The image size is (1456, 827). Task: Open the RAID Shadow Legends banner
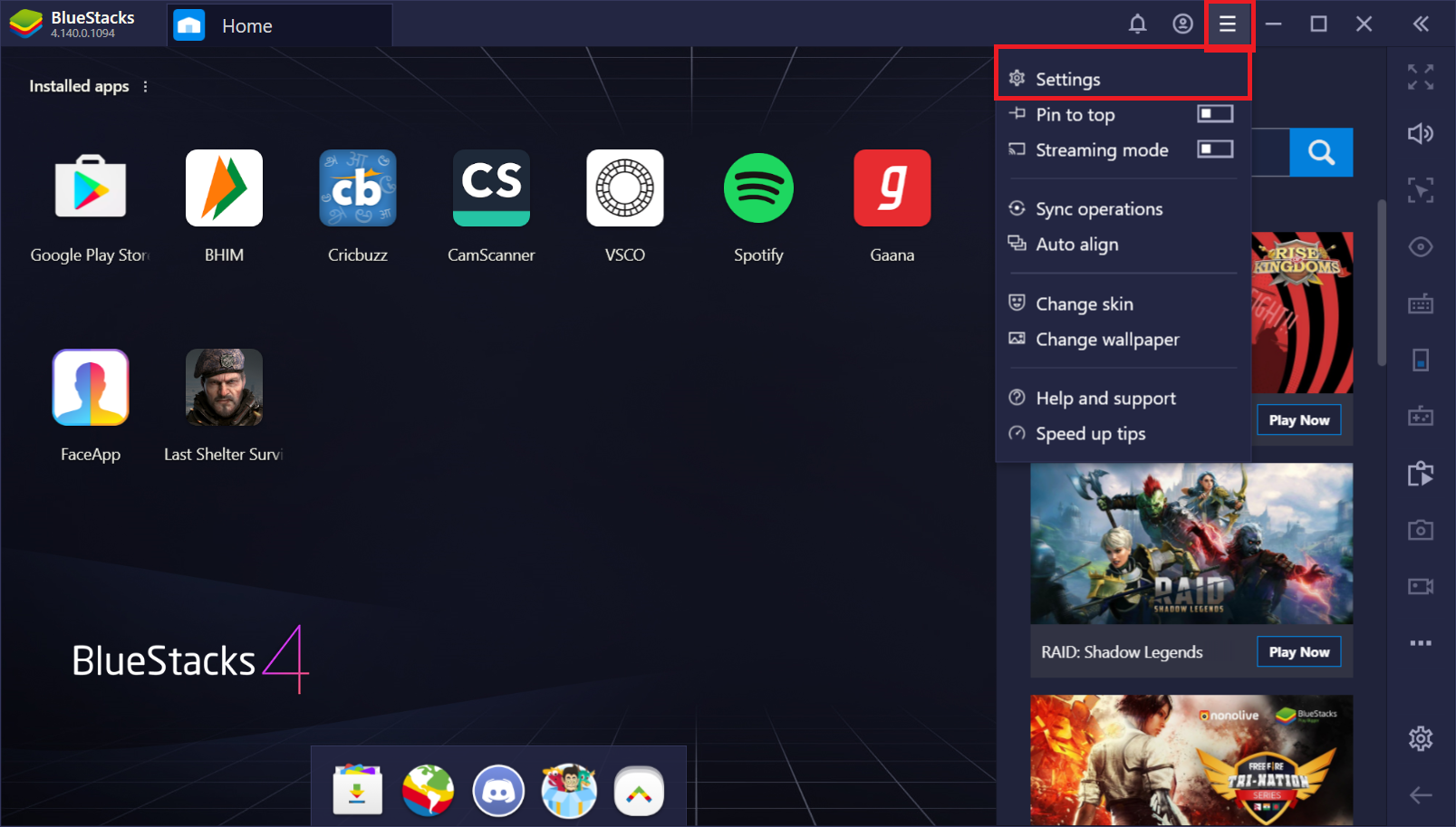1191,544
